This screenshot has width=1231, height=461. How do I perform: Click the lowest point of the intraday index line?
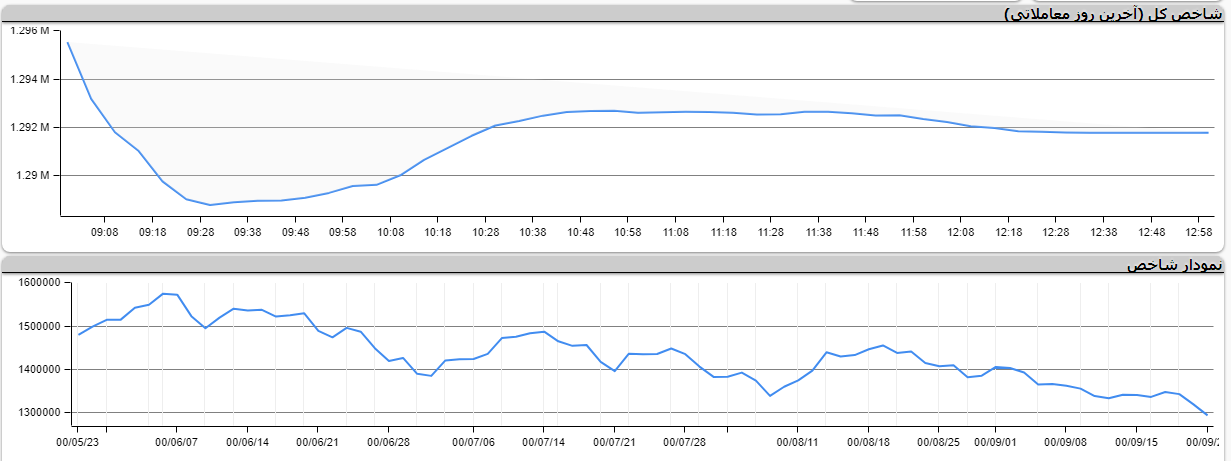210,204
